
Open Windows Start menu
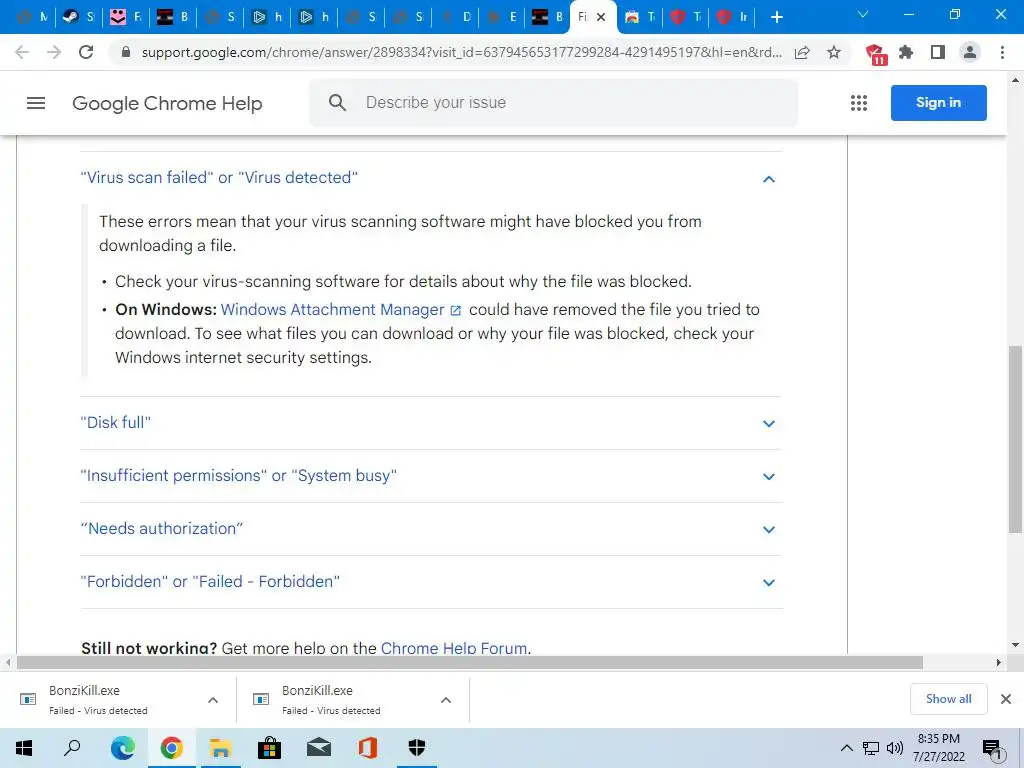[x=24, y=748]
